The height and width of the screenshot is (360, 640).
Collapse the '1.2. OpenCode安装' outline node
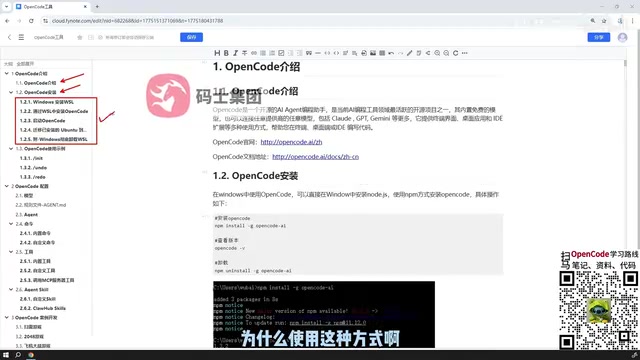pos(11,92)
